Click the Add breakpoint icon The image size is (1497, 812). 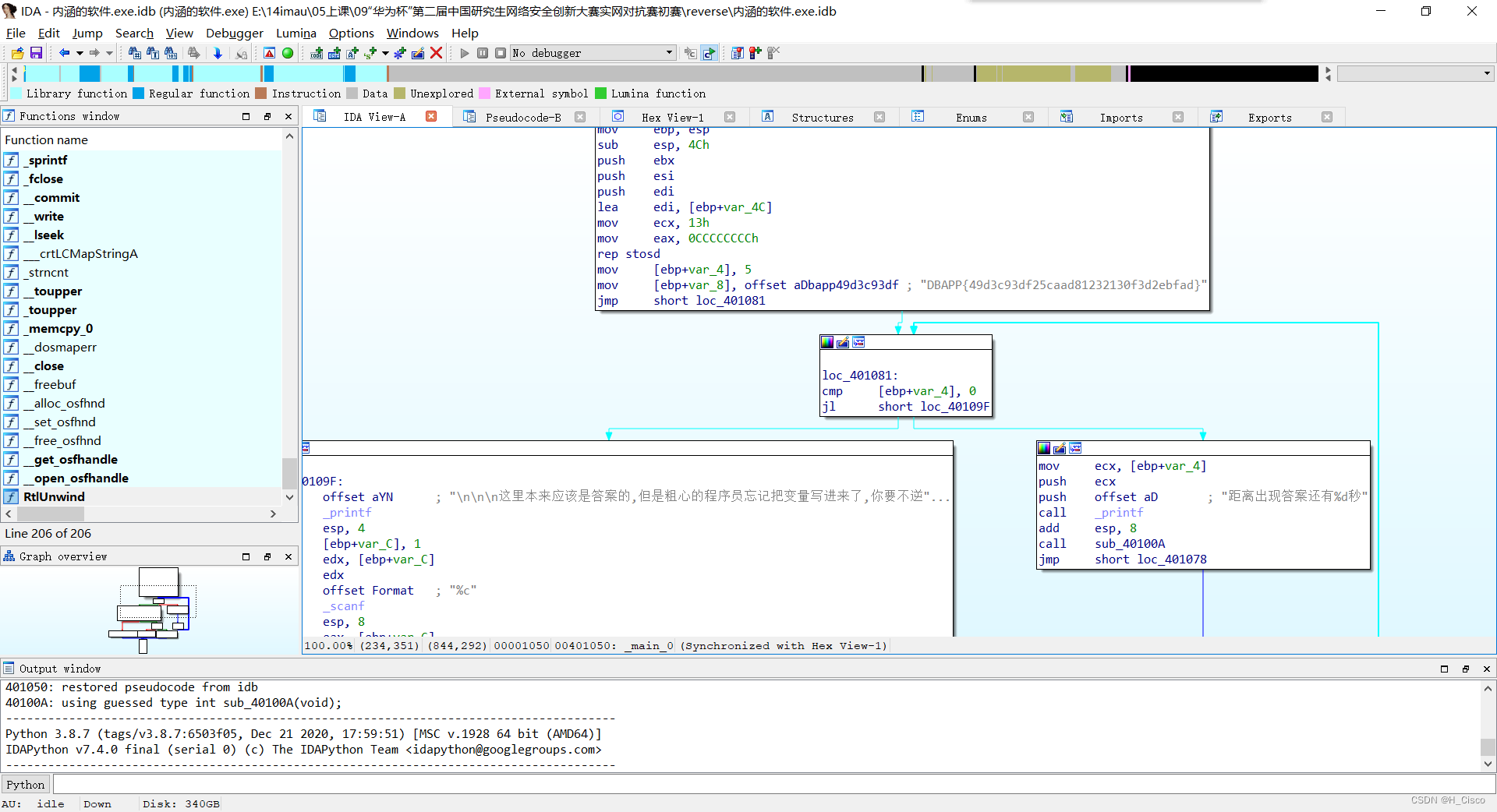[754, 53]
